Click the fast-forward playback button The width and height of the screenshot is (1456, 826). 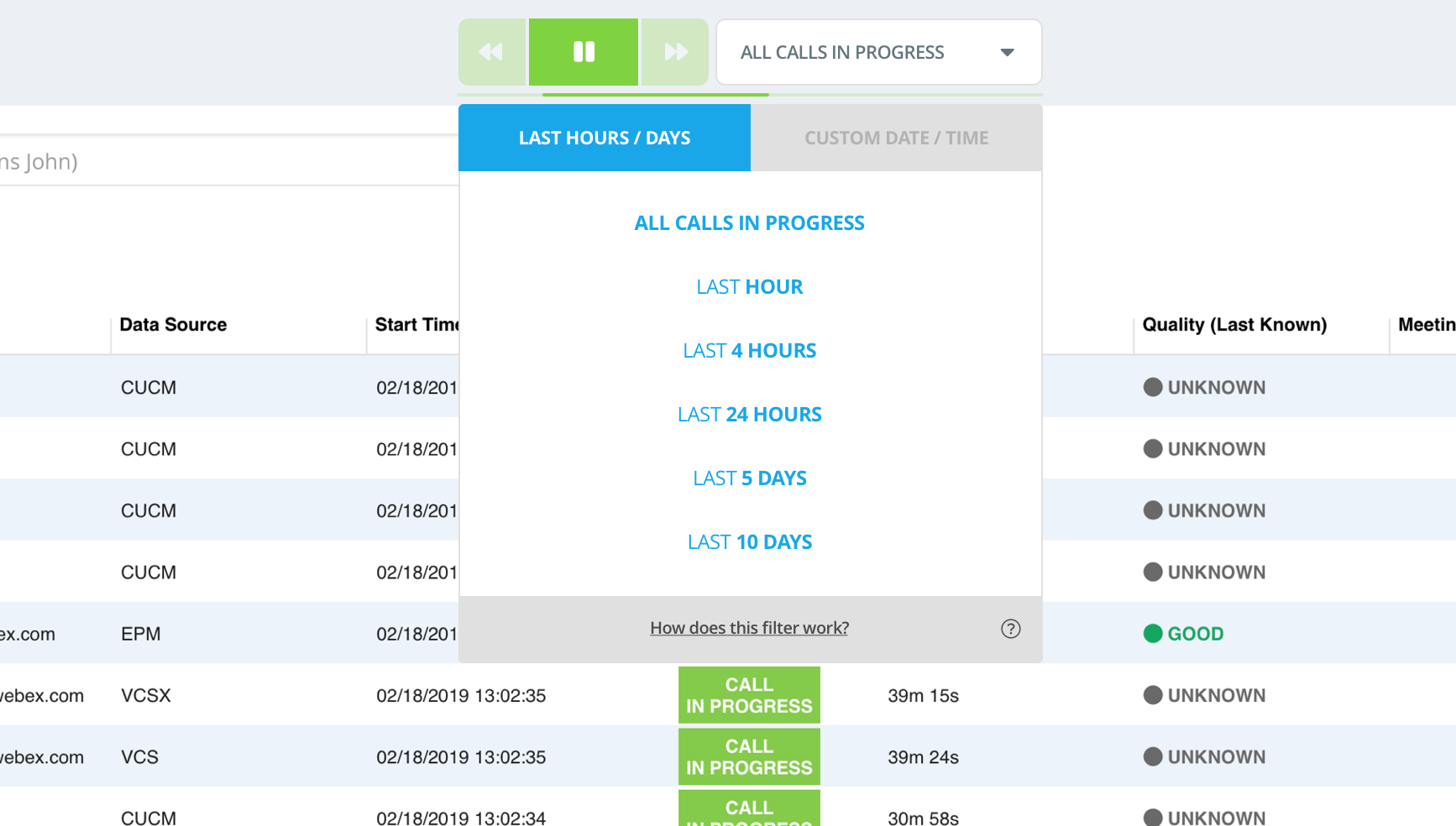pyautogui.click(x=675, y=52)
